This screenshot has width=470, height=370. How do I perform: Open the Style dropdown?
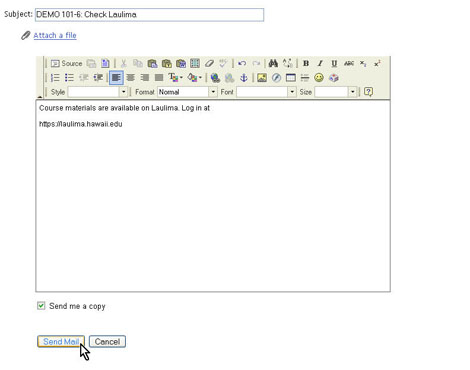97,92
